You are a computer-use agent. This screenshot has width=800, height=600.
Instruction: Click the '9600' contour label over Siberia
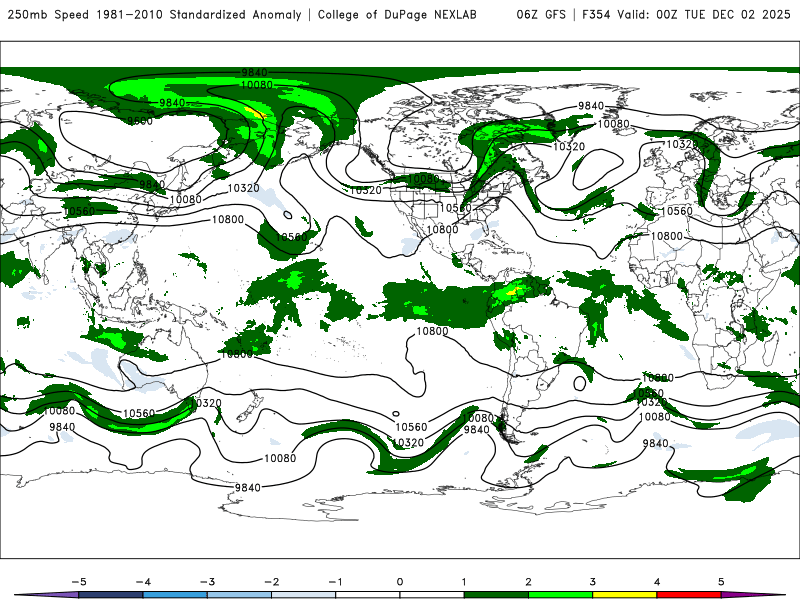coord(140,121)
